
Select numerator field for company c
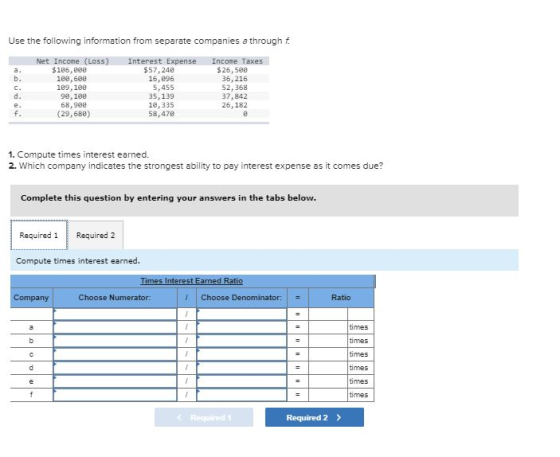click(115, 354)
